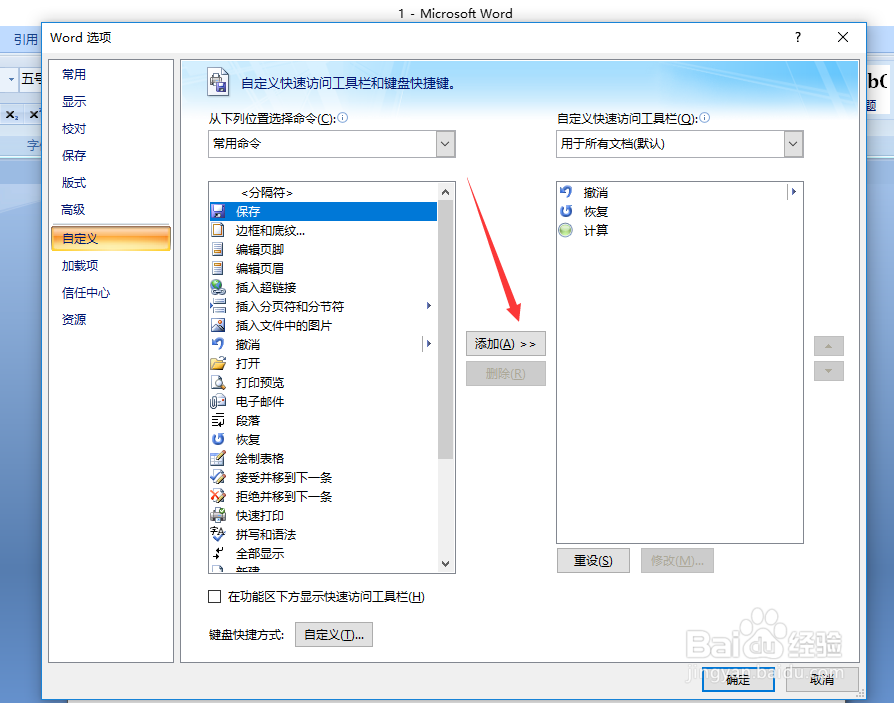Open font size dropdown in Word window behind

coord(11,79)
